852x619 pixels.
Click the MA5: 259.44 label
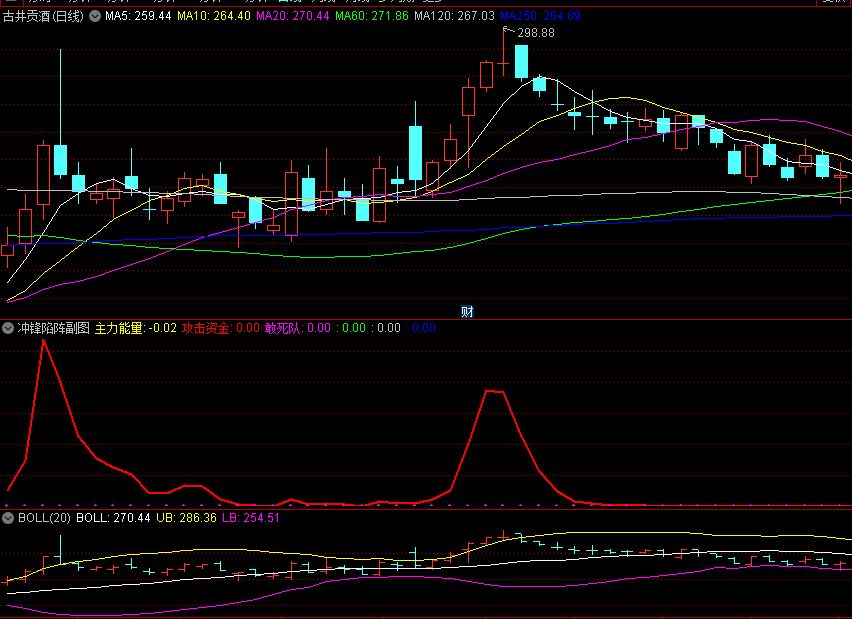tap(138, 16)
